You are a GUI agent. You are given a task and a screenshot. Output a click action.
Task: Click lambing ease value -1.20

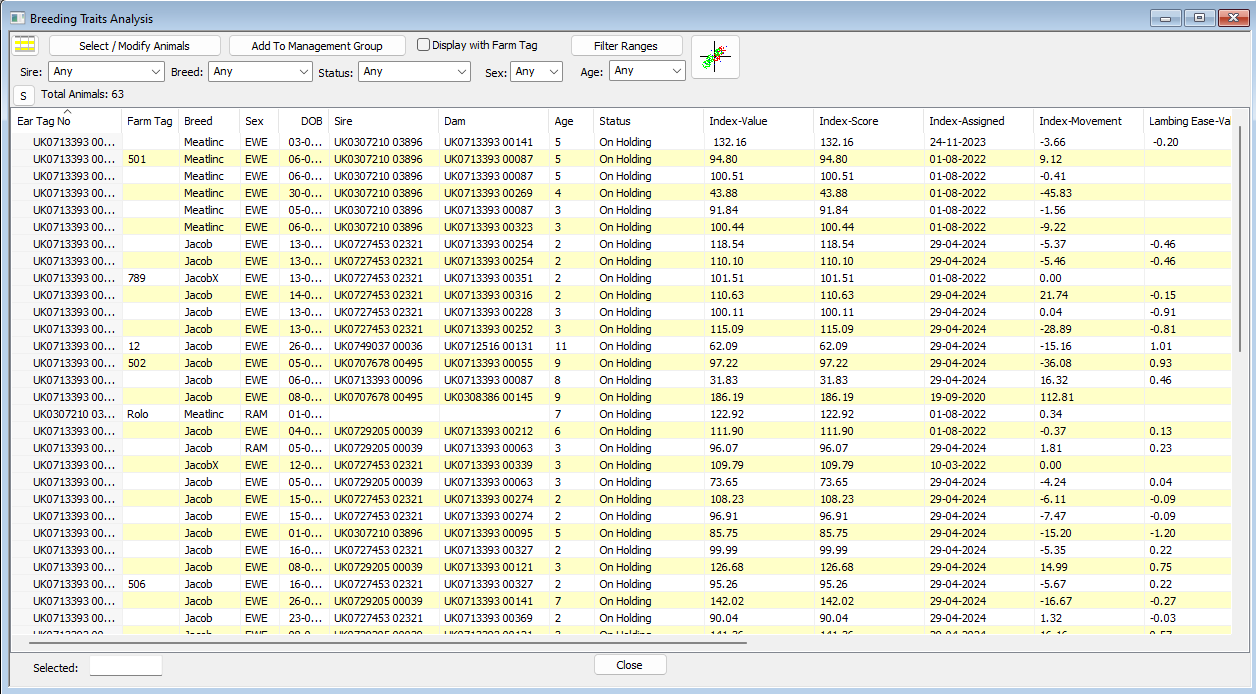[1187, 533]
